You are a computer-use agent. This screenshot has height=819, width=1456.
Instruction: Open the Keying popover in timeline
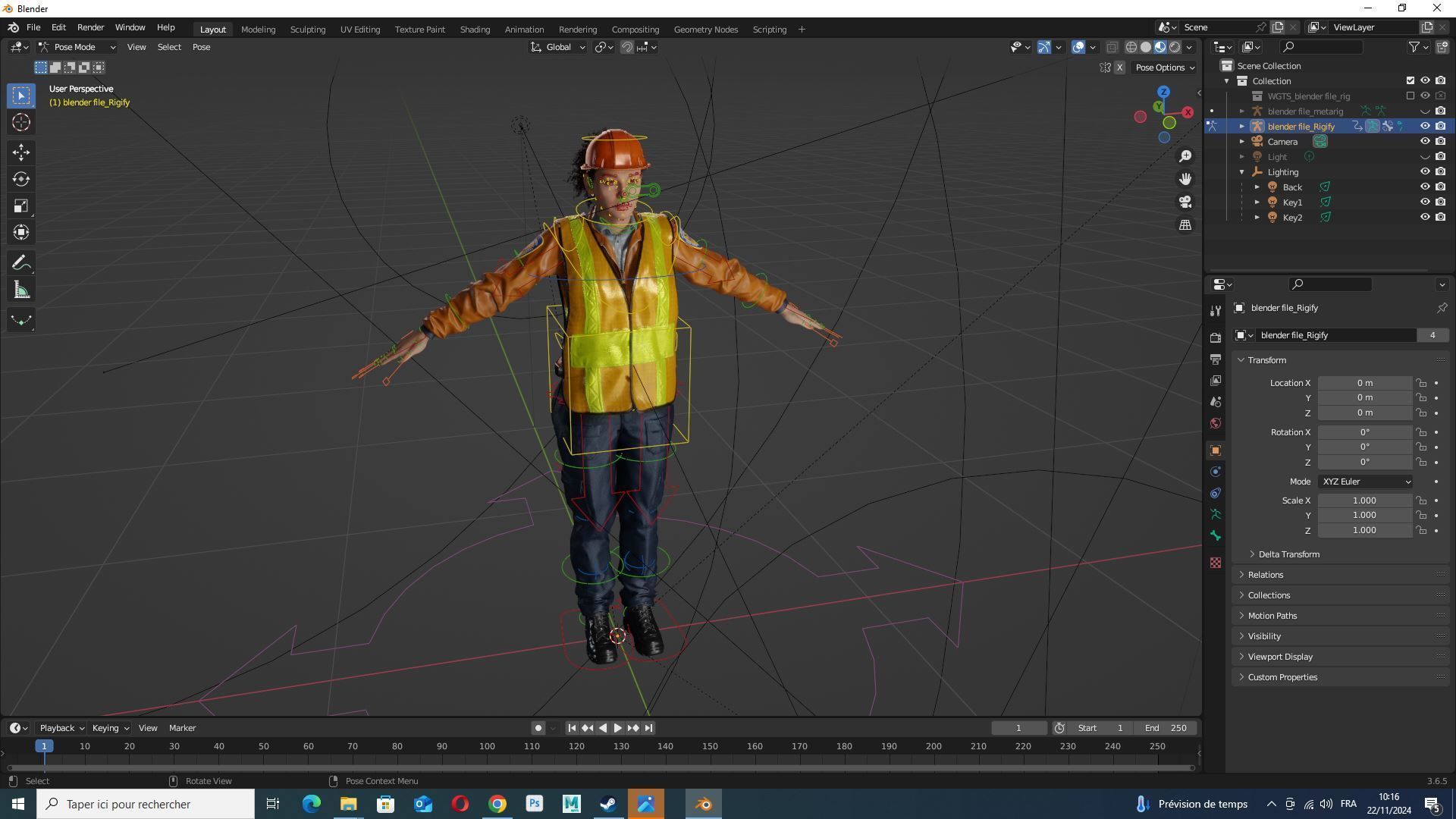(110, 728)
